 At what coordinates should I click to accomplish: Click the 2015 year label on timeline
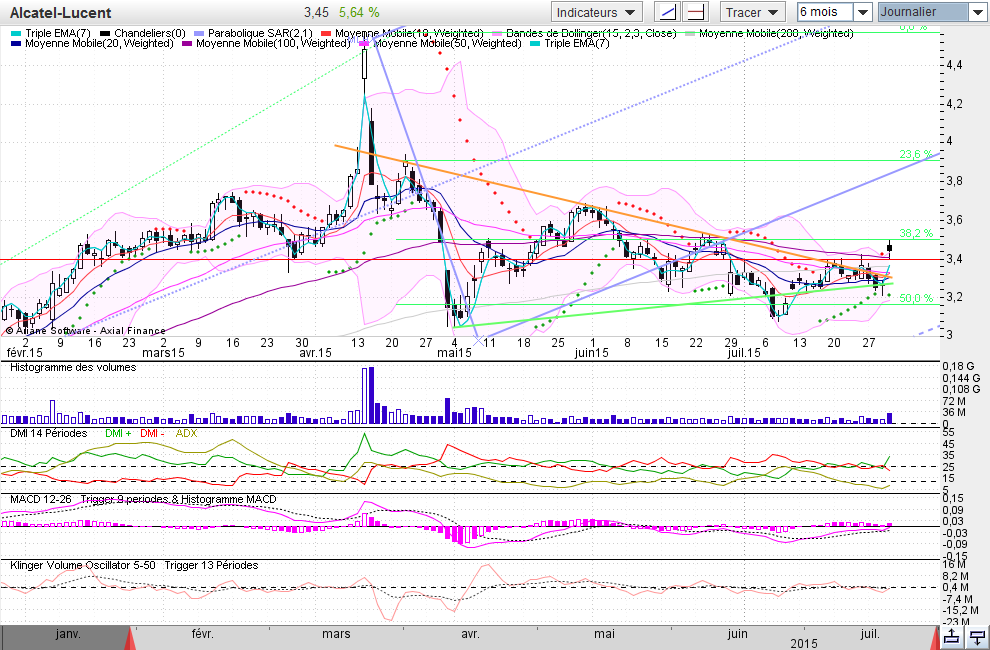click(804, 644)
